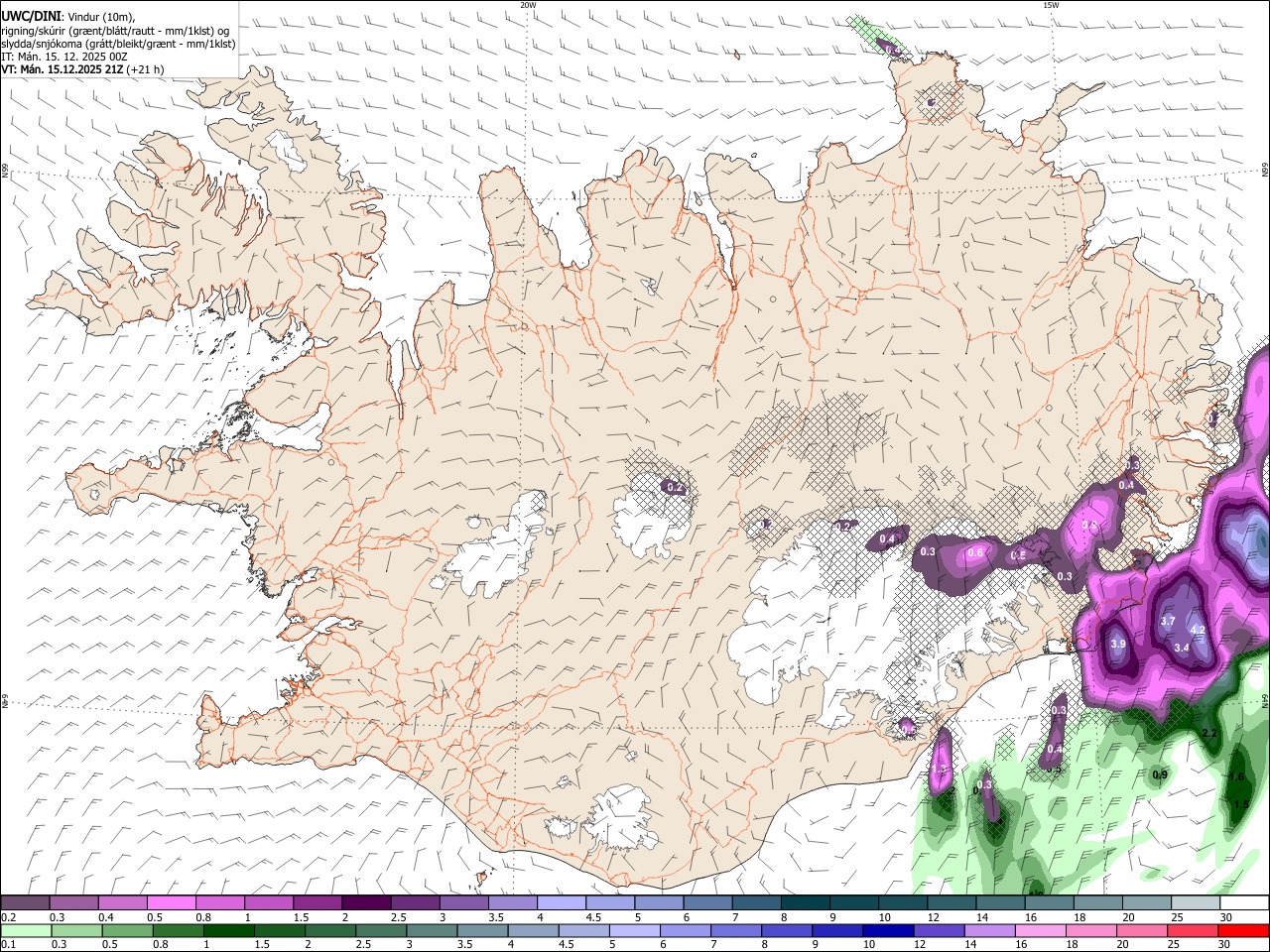Click the dark navy blue swatch in bottom legend row

tap(887, 930)
